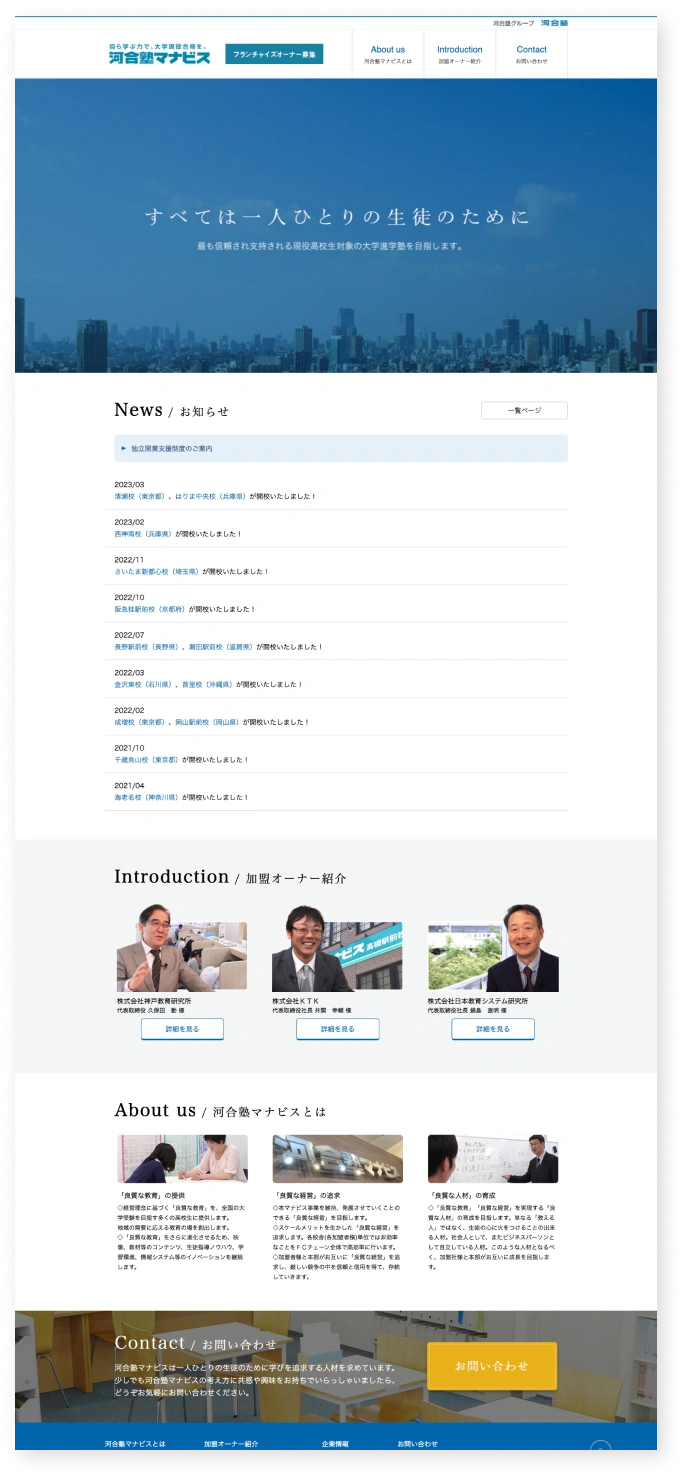Open footer link 企業情報
Image resolution: width=684 pixels, height=1476 pixels.
point(335,1444)
